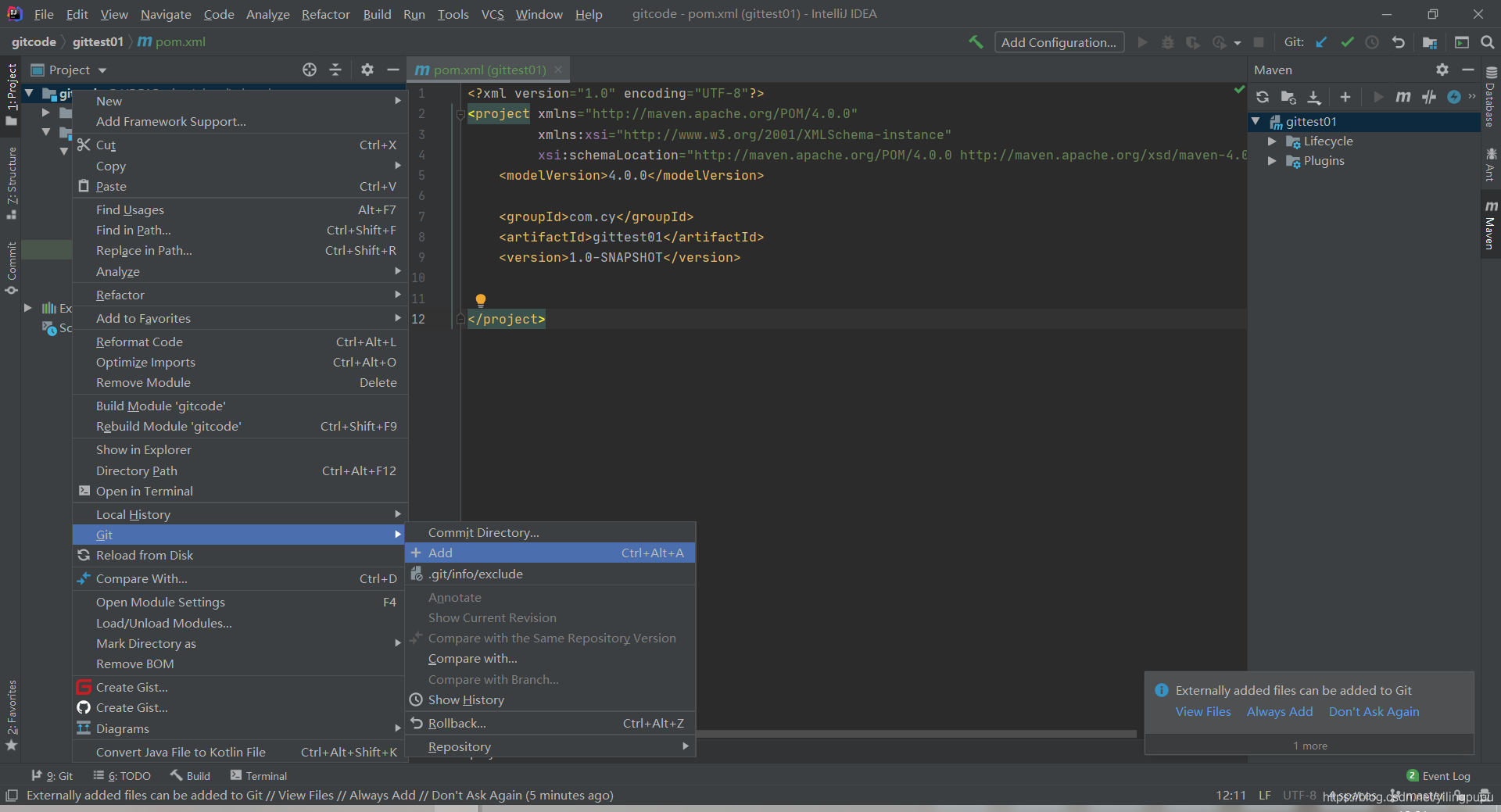Click the Run Anything icon in toolbar
Image resolution: width=1501 pixels, height=812 pixels.
coord(1461,42)
